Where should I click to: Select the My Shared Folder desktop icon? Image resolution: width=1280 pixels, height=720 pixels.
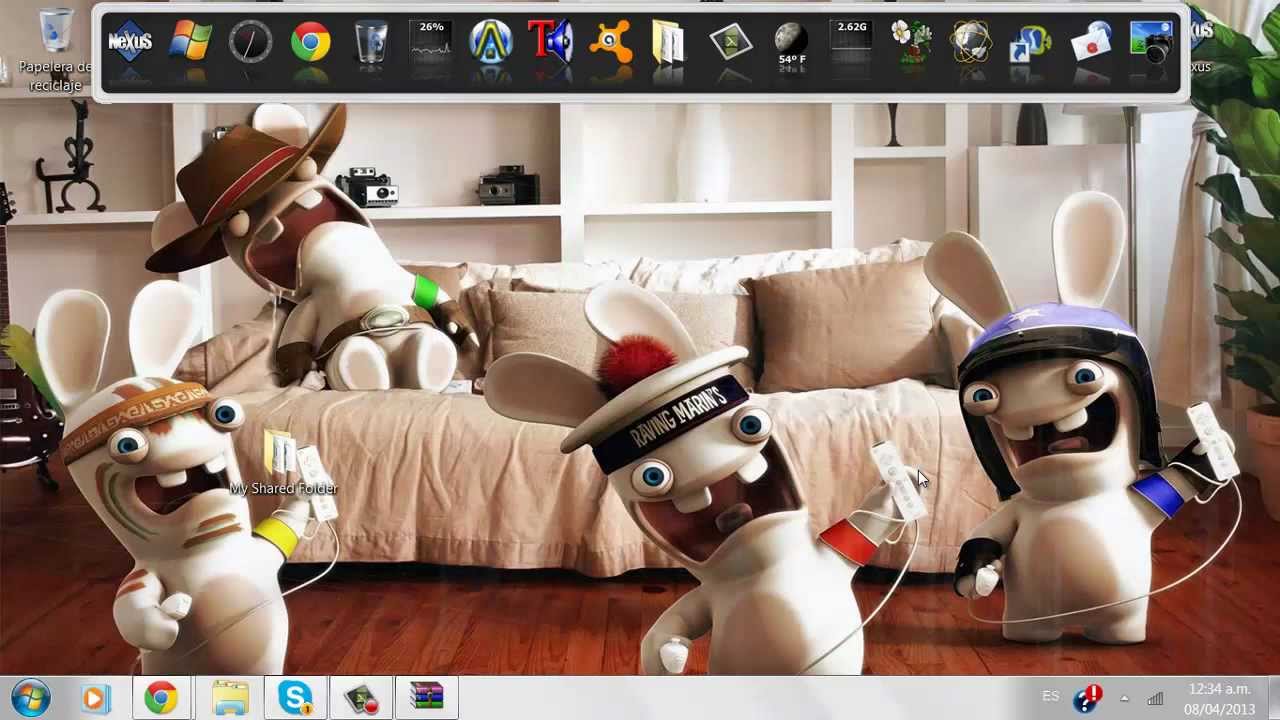[284, 462]
